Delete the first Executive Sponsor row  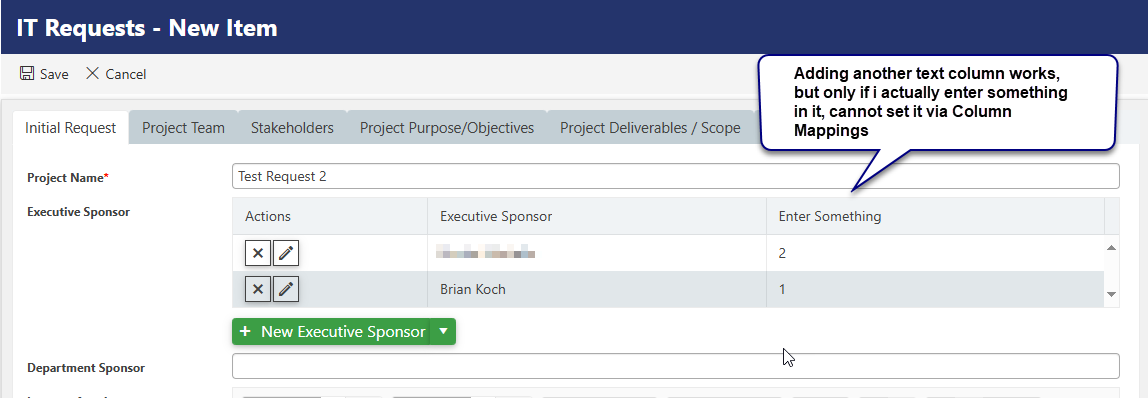[258, 253]
